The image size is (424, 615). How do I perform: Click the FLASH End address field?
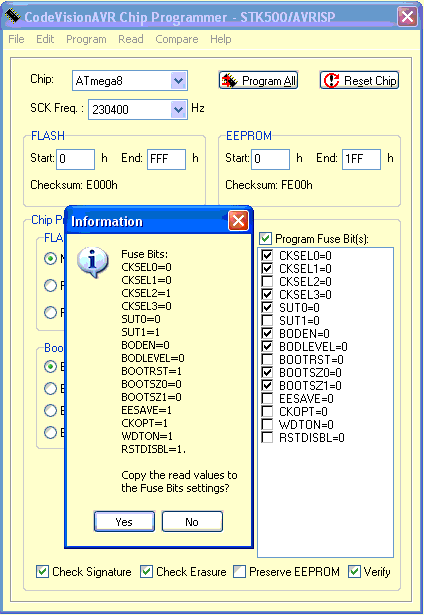(x=166, y=159)
